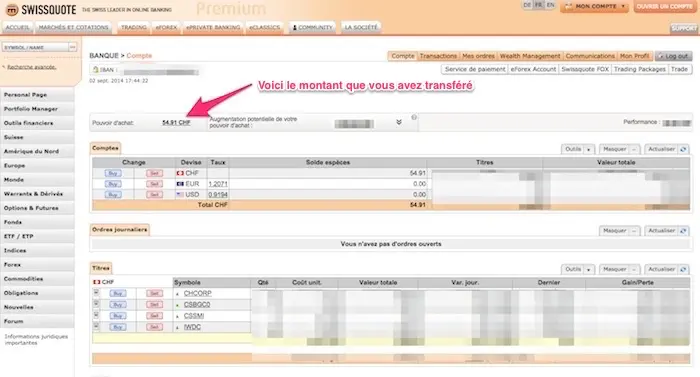700x377 pixels.
Task: Click the info icon beside pouvoir d'achat
Action: [x=414, y=117]
